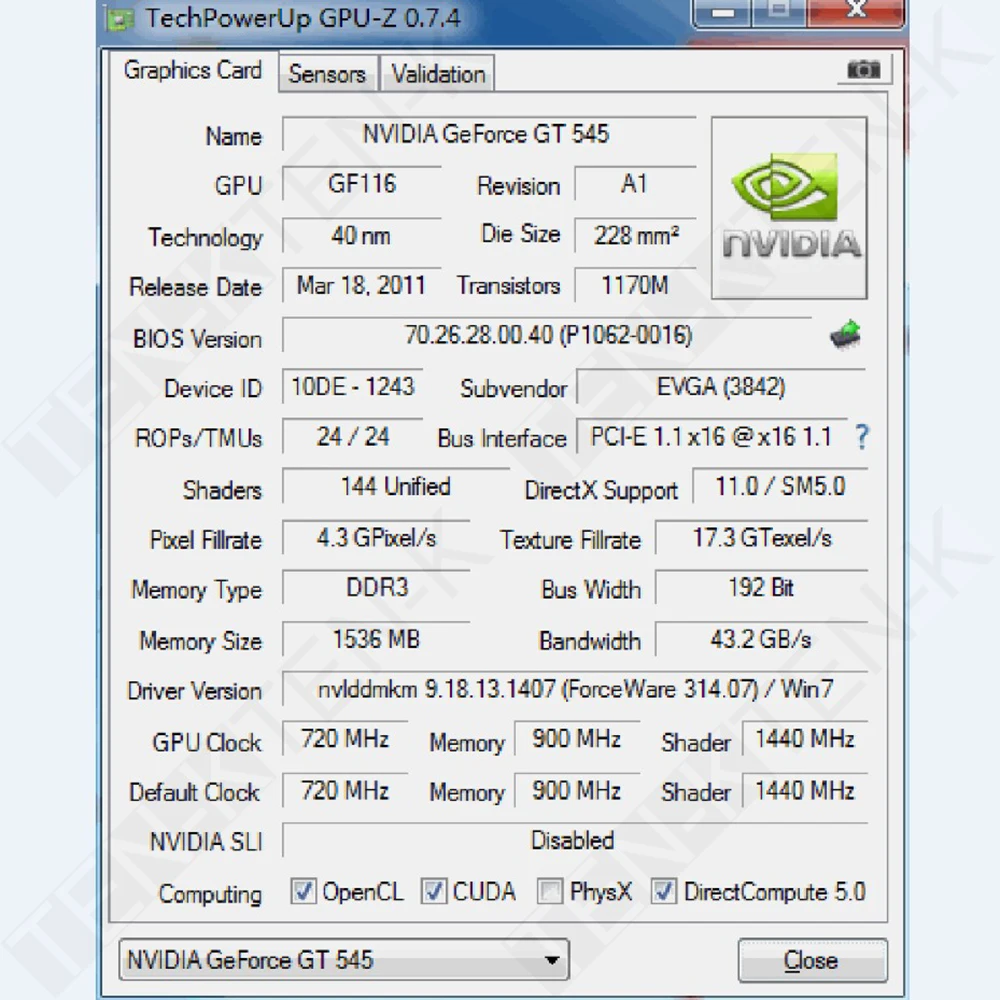
Task: Click the Memory Size value 1536 MB
Action: pos(376,639)
